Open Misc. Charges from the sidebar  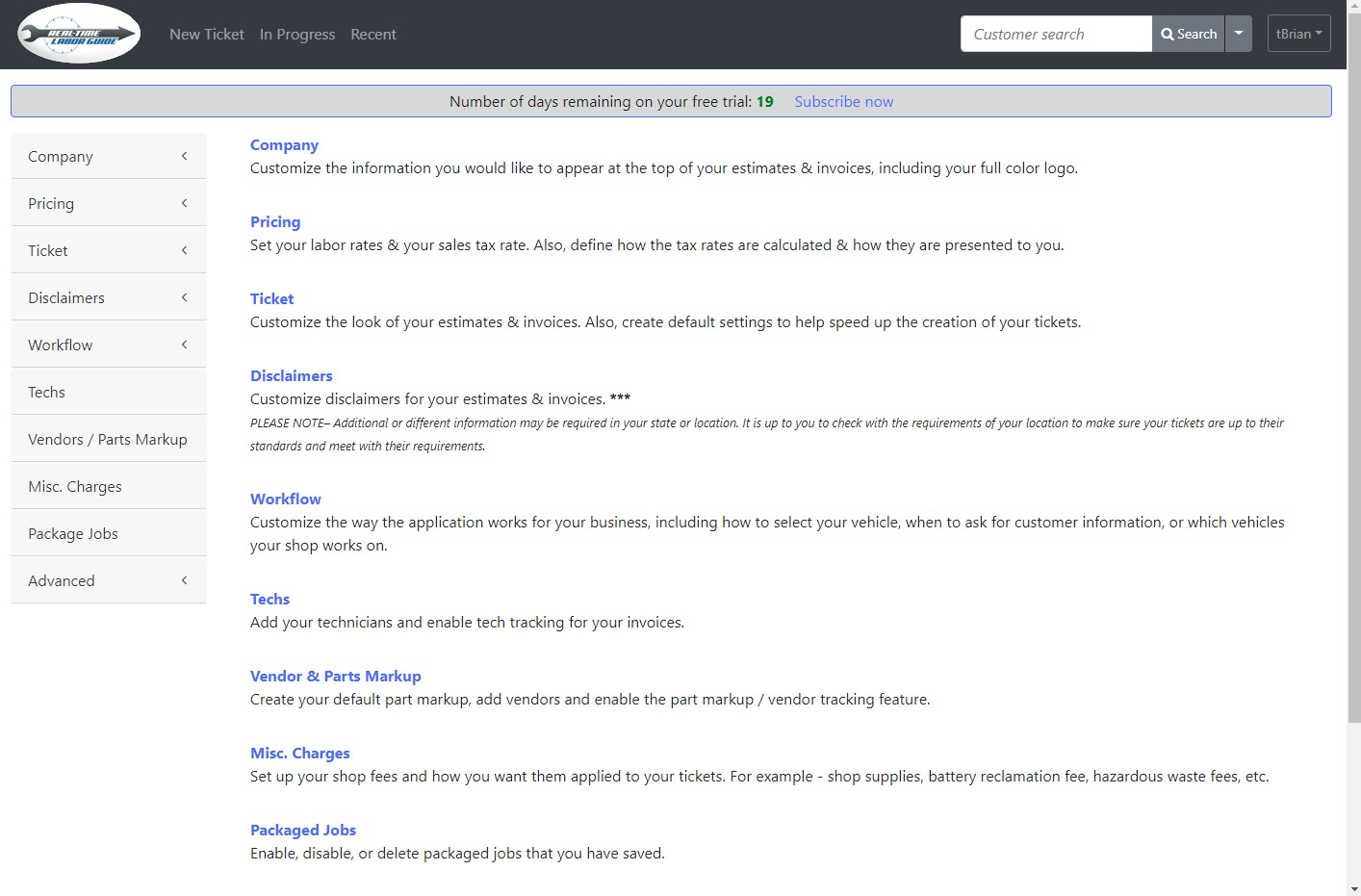(109, 486)
